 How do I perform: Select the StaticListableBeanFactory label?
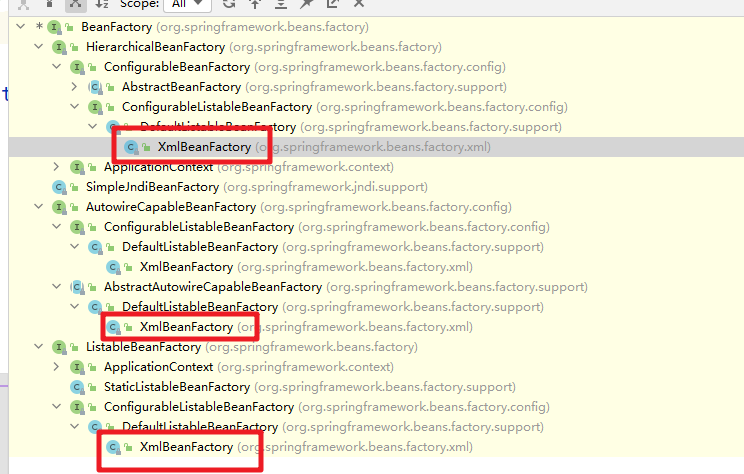pos(177,387)
